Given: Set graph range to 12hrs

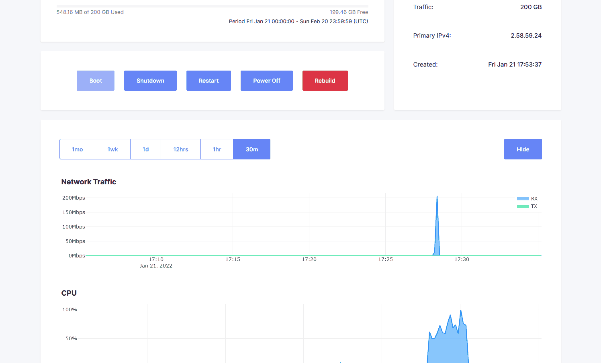Looking at the screenshot, I should 181,149.
